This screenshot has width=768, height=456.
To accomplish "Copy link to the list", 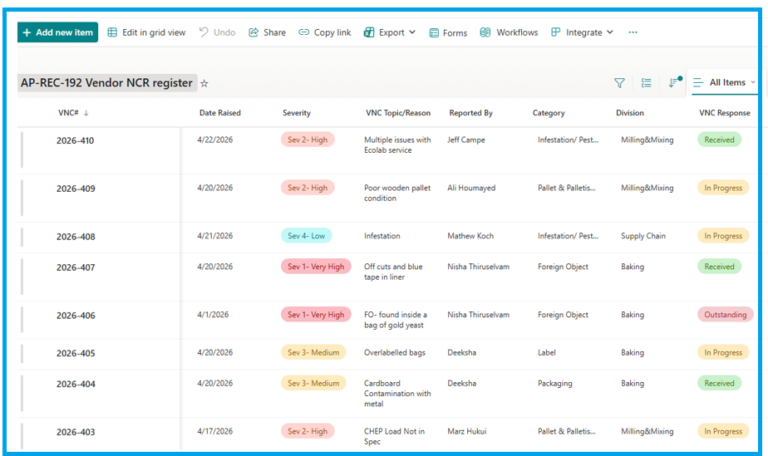I will pyautogui.click(x=325, y=32).
